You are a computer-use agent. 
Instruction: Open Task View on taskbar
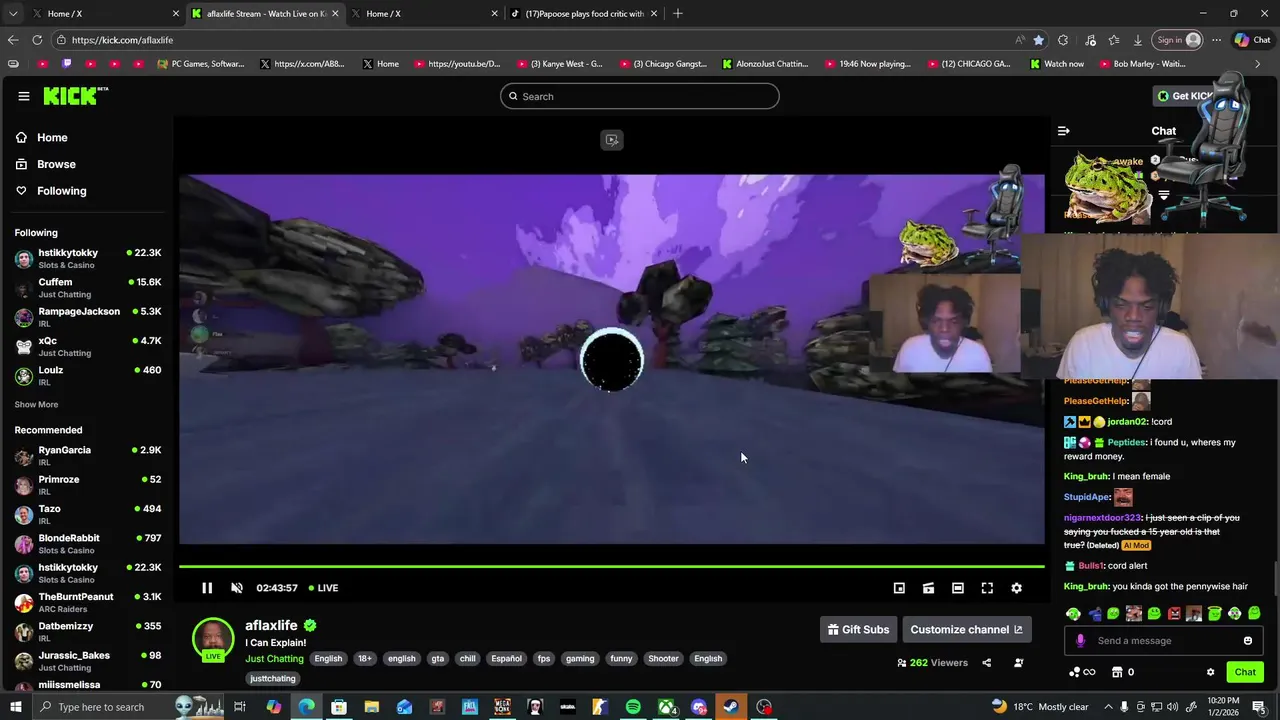(x=240, y=707)
